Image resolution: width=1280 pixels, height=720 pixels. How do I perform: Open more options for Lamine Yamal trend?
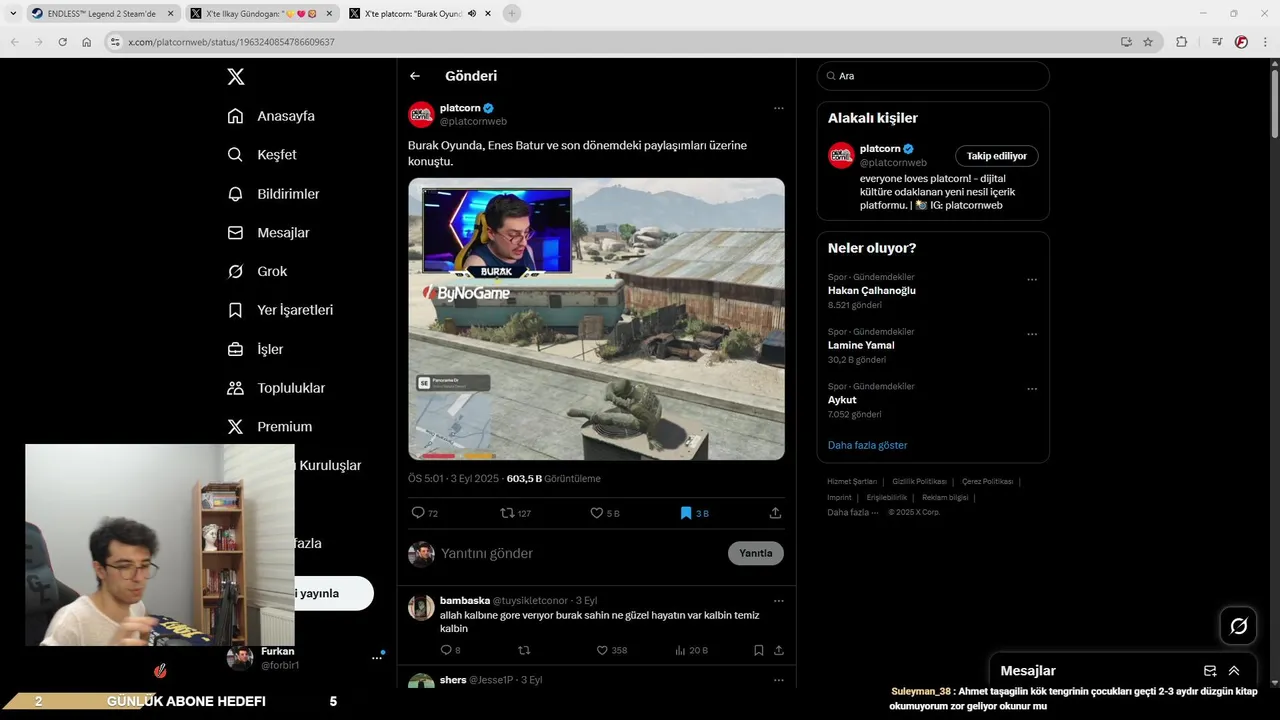pyautogui.click(x=1032, y=334)
